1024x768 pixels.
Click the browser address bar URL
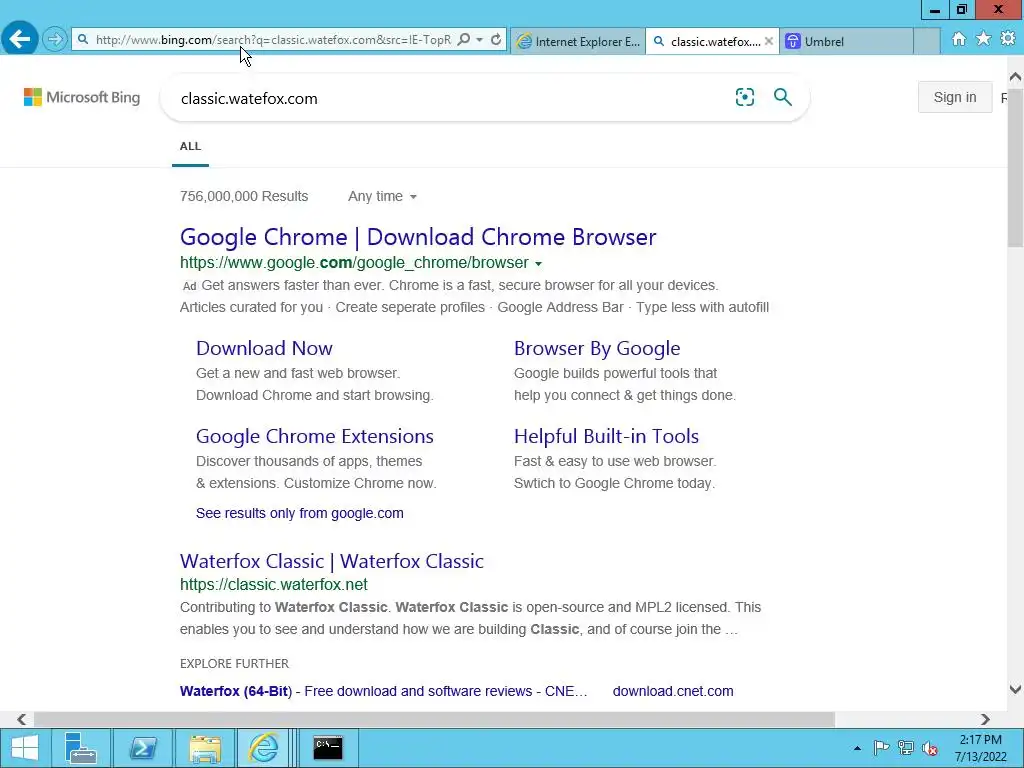pos(273,40)
